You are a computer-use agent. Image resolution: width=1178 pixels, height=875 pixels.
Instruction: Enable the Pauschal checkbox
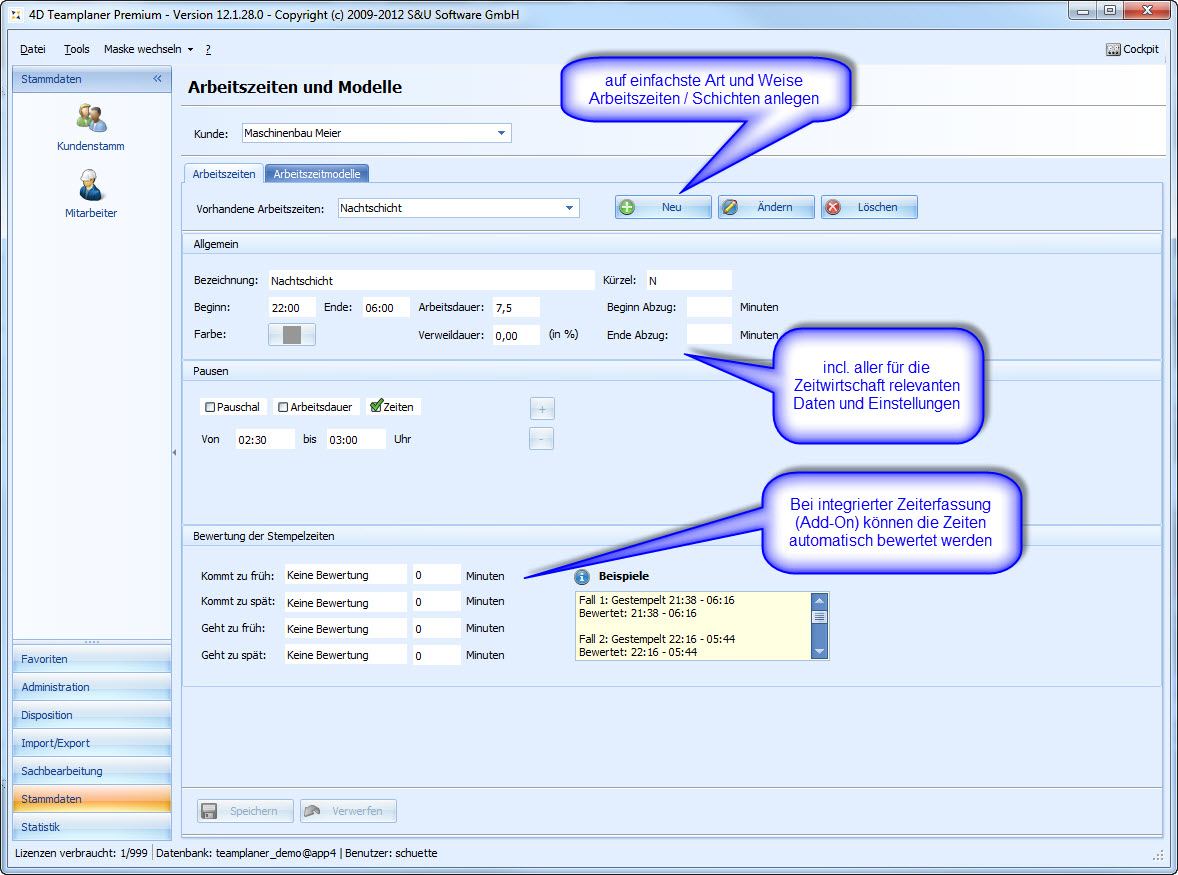pos(210,407)
